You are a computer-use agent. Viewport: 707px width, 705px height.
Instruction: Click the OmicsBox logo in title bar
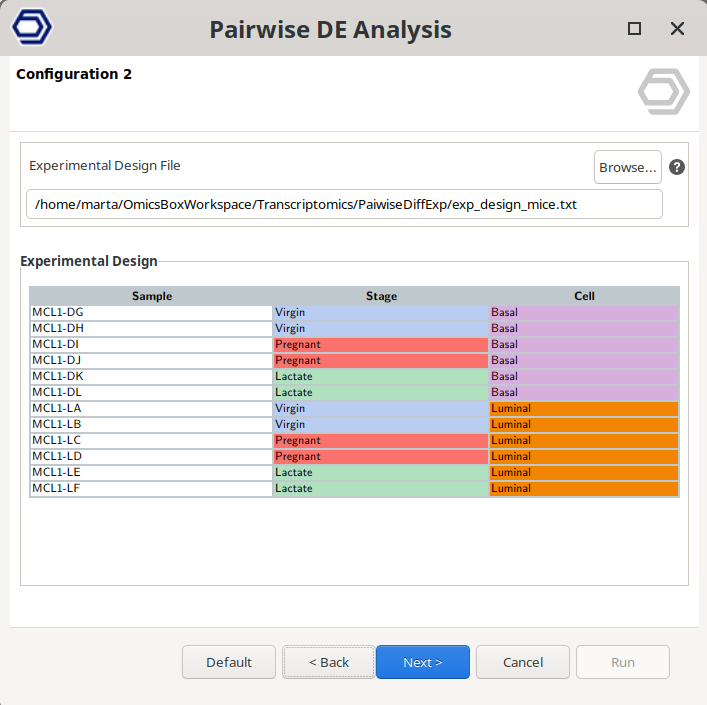pos(31,27)
